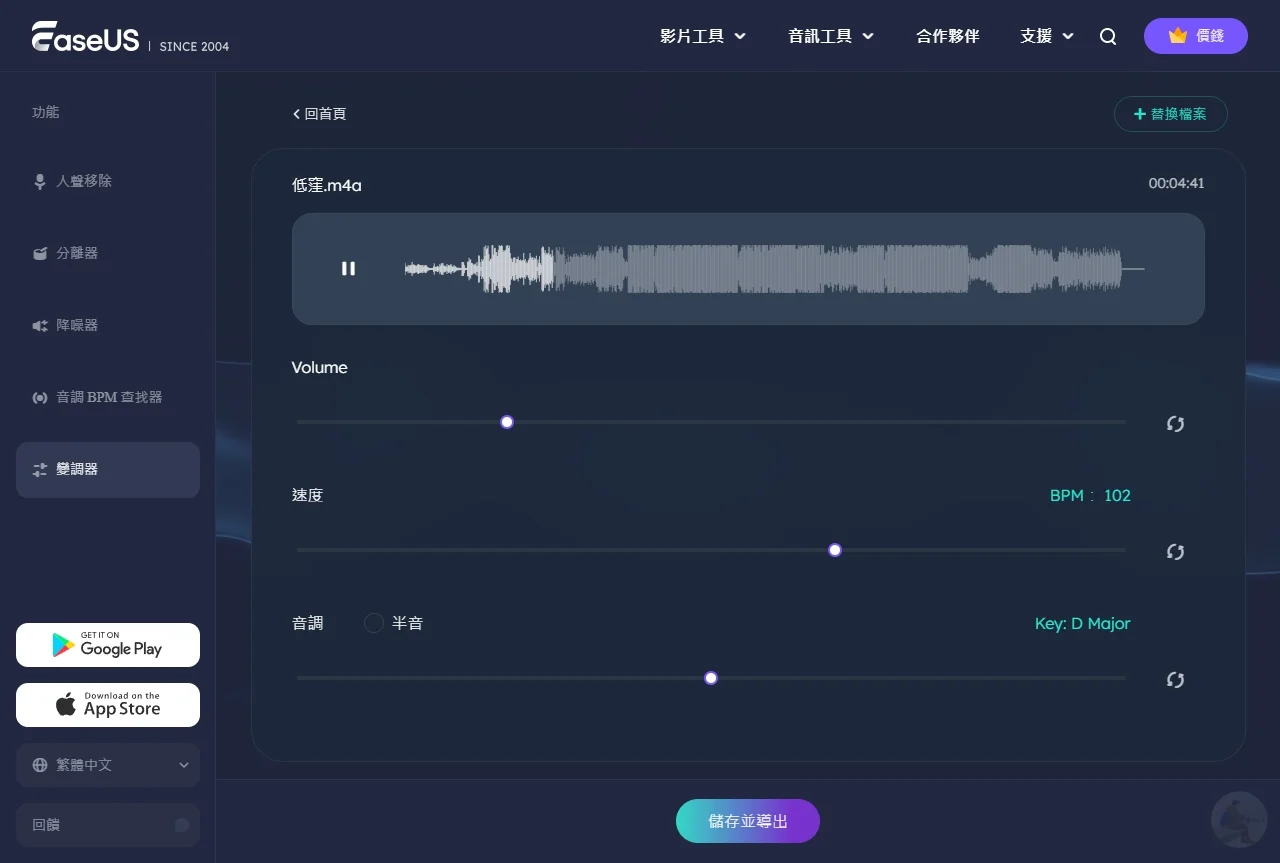This screenshot has height=863, width=1280.
Task: Reset the 音調 pitch slider
Action: pyautogui.click(x=1175, y=680)
